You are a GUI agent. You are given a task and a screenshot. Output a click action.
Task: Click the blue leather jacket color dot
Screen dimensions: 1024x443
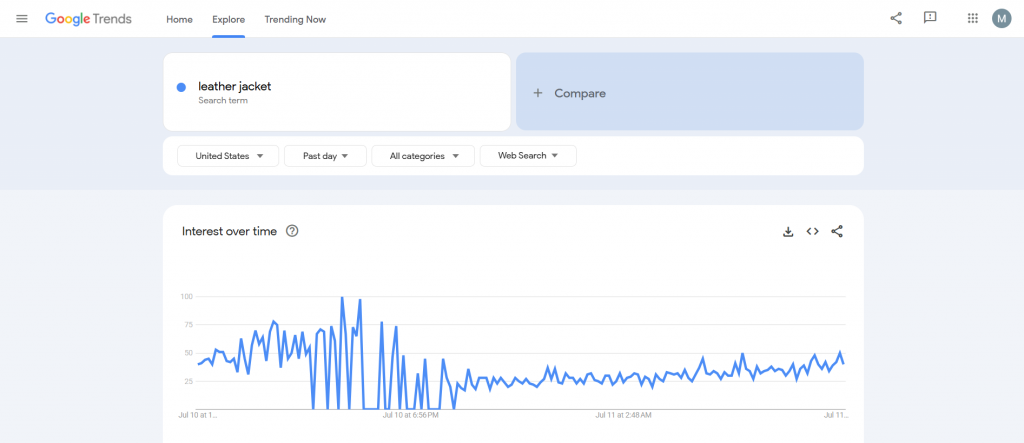(181, 87)
